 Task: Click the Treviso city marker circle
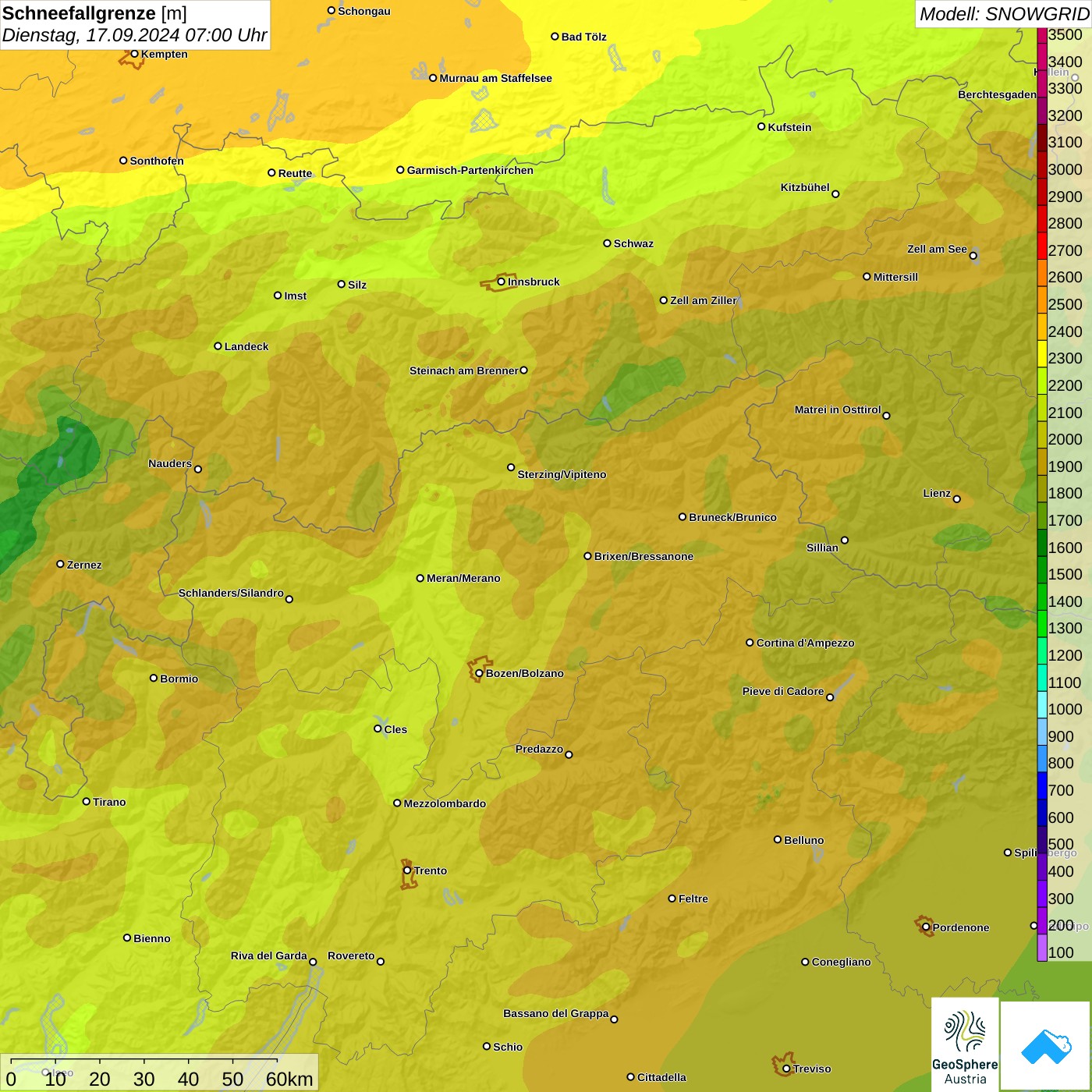786,1069
